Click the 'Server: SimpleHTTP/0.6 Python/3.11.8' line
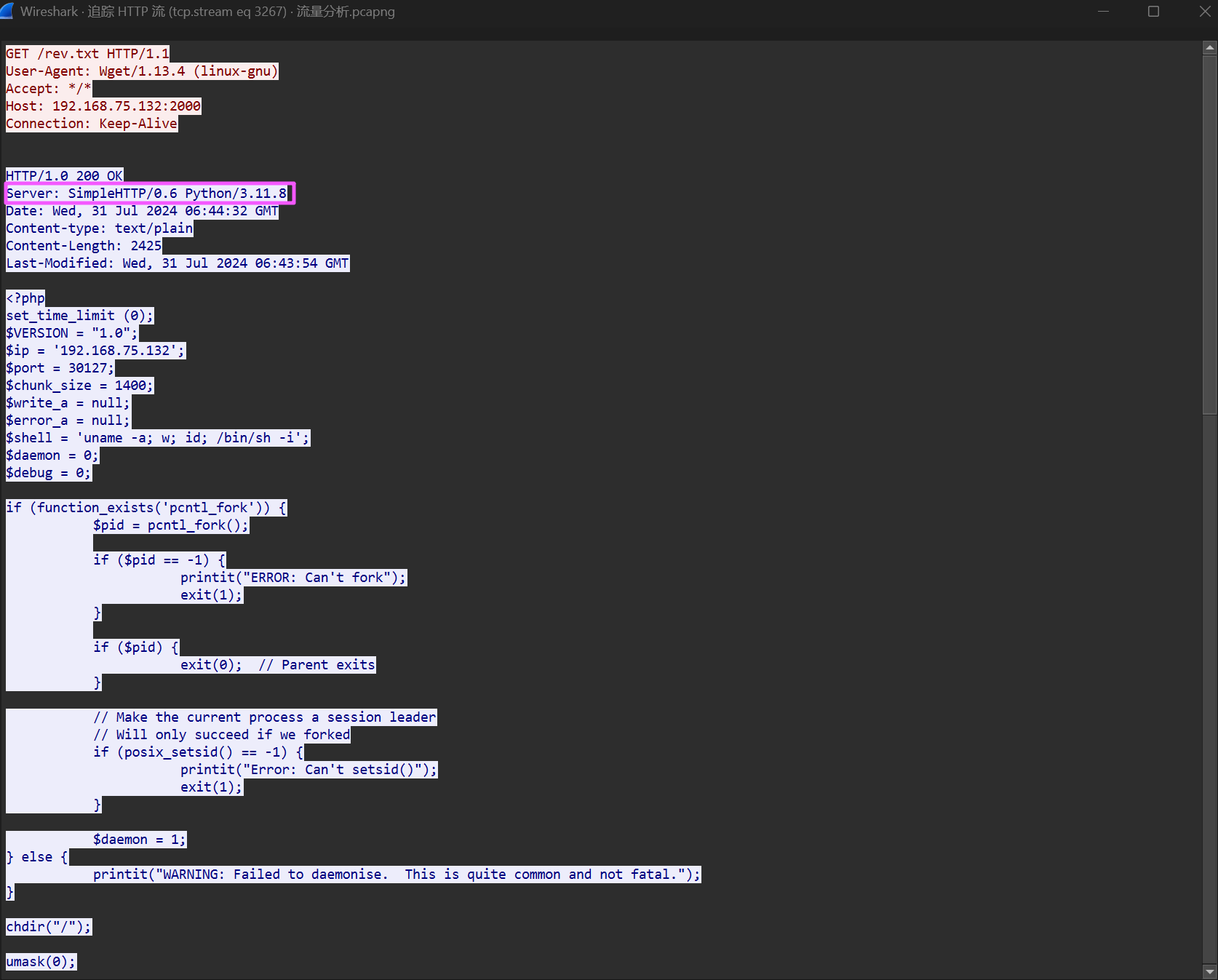 (x=147, y=194)
